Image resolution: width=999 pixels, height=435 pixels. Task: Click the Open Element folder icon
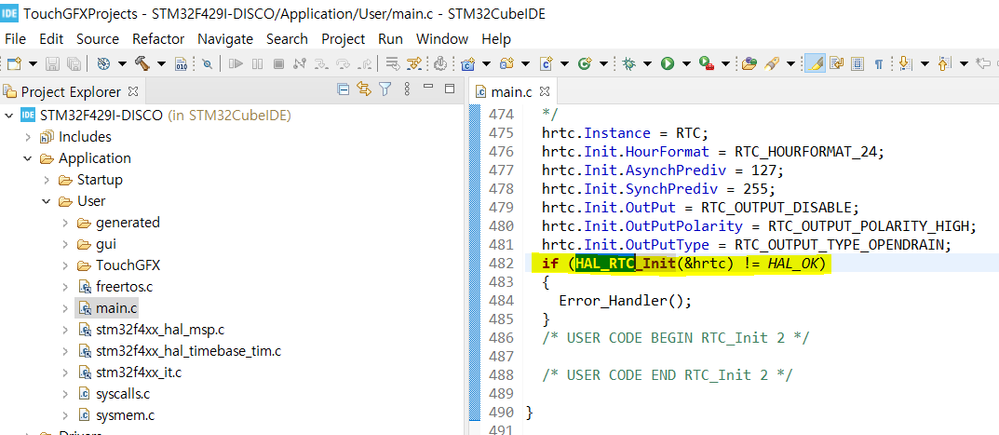[x=749, y=64]
